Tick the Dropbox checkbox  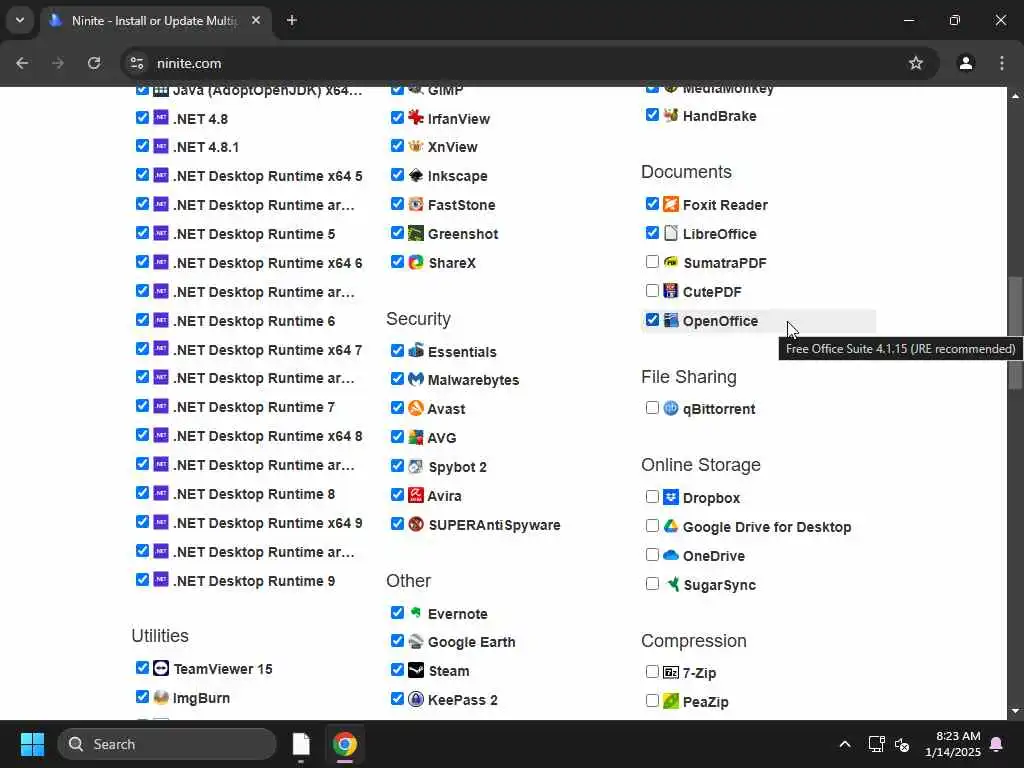point(652,497)
